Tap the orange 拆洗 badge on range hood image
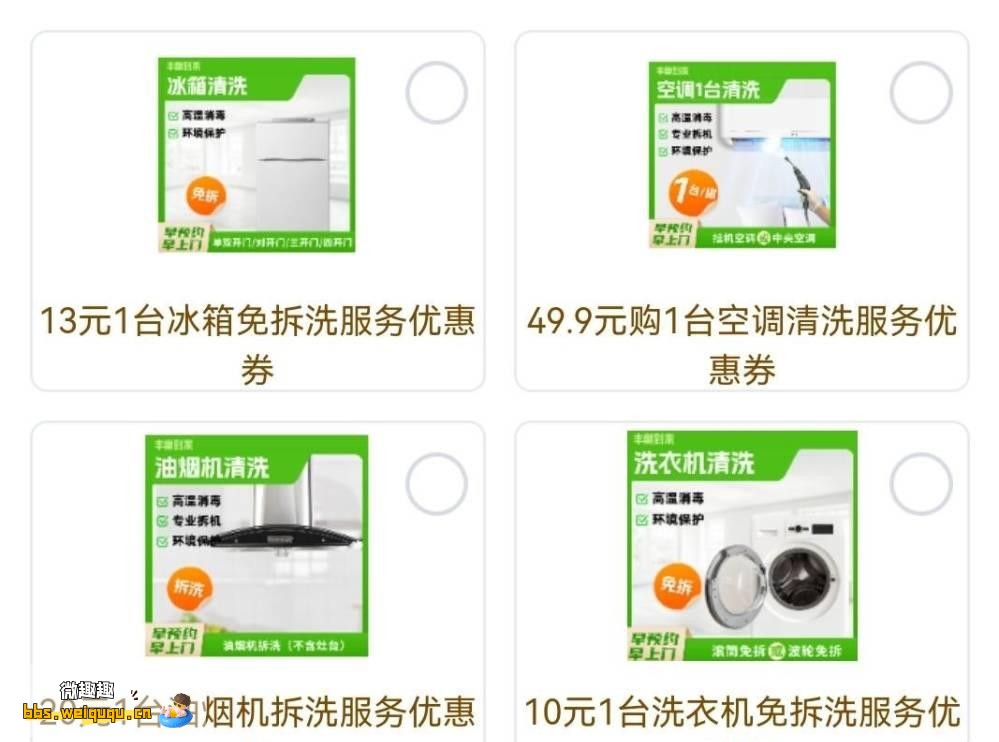 point(189,587)
